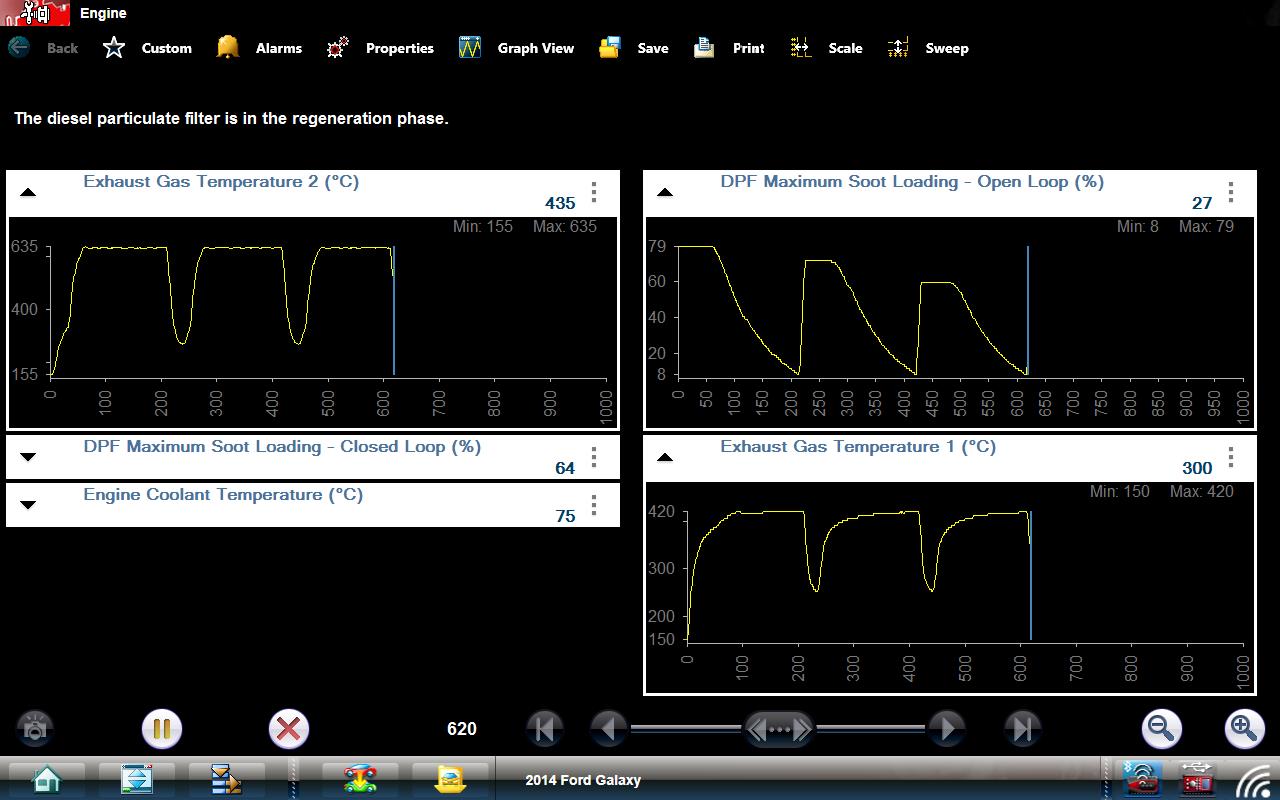Open options menu for Exhaust Gas Temperature 1

(x=1231, y=458)
